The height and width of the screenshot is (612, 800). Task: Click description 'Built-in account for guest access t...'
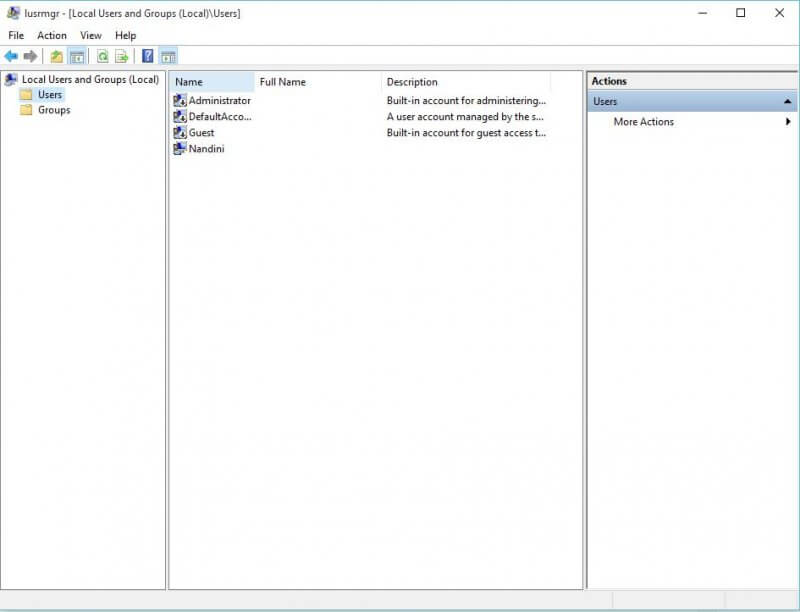(466, 133)
